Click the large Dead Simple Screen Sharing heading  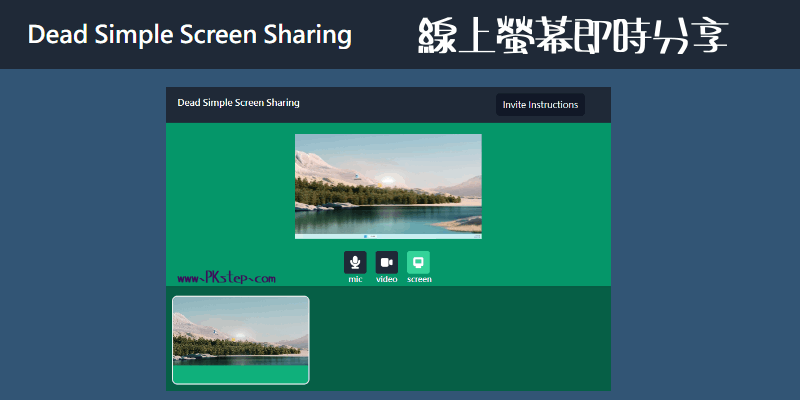click(190, 35)
